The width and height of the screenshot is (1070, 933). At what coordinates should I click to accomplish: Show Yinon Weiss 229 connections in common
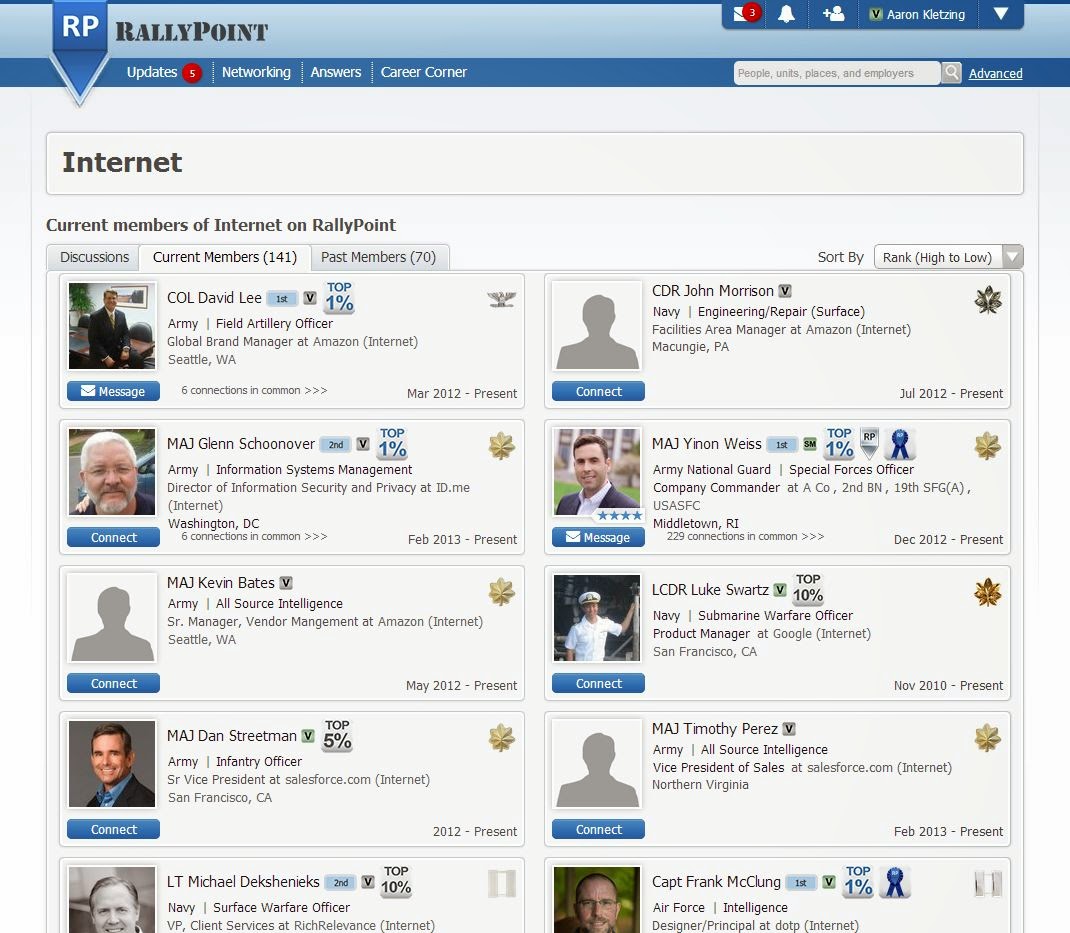pos(745,536)
